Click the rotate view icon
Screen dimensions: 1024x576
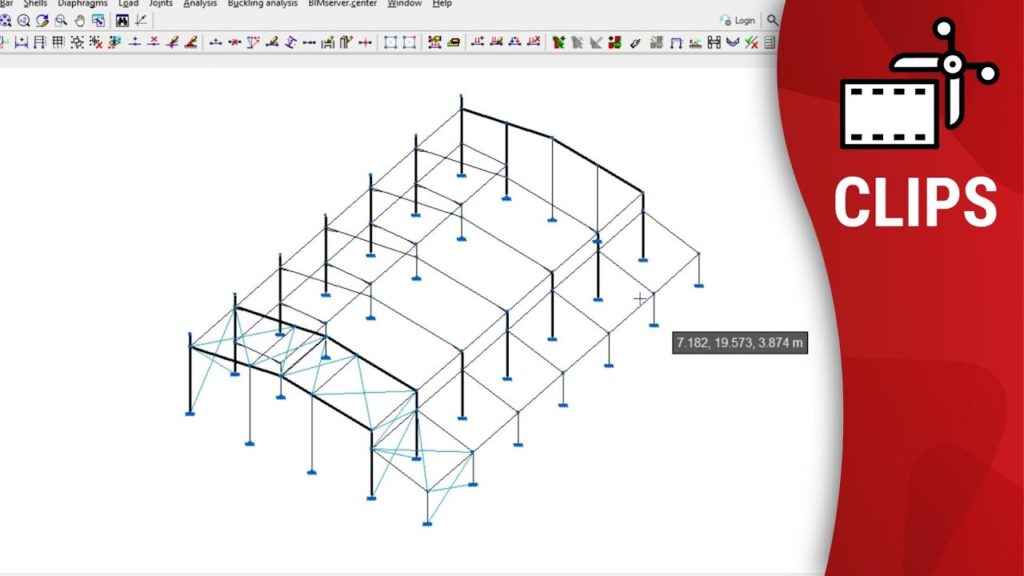point(42,20)
